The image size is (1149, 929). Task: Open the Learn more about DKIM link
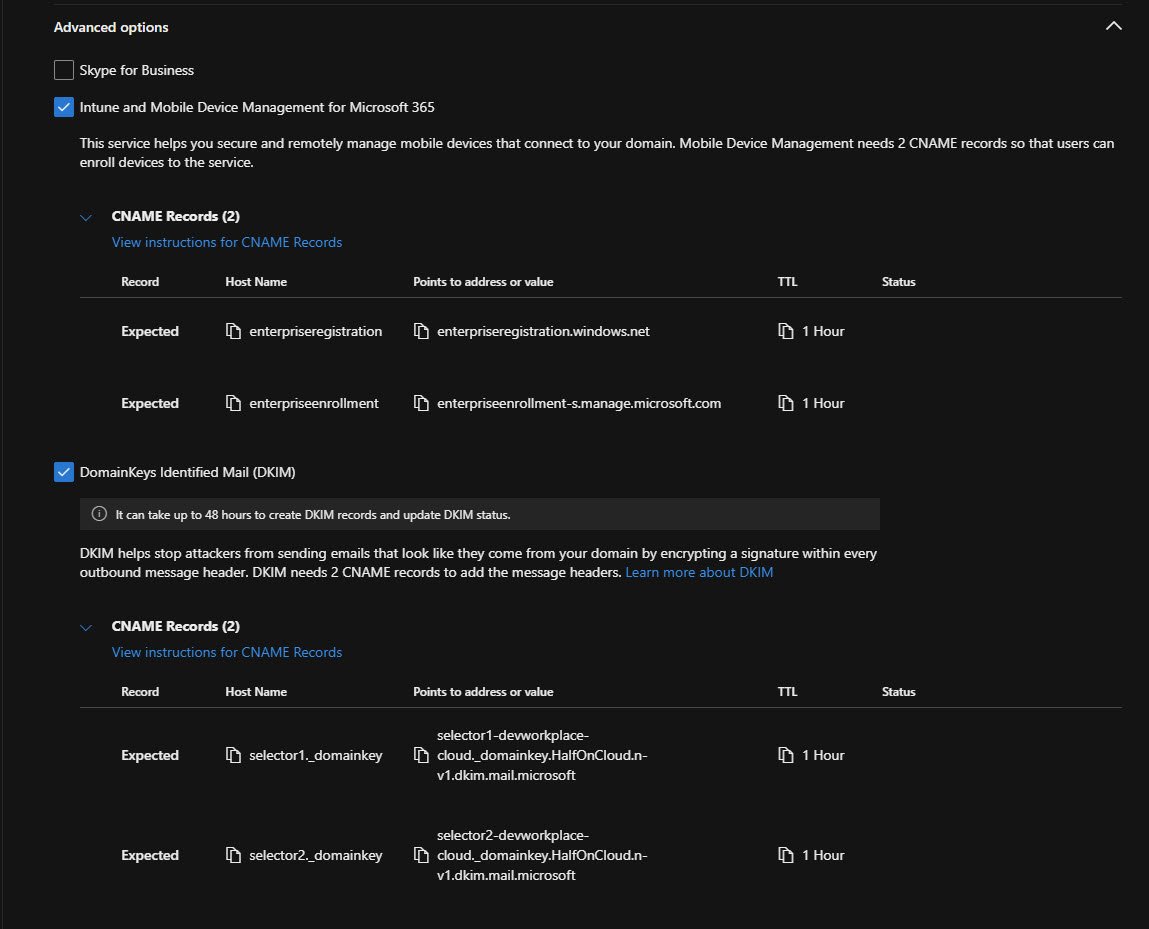click(x=699, y=573)
